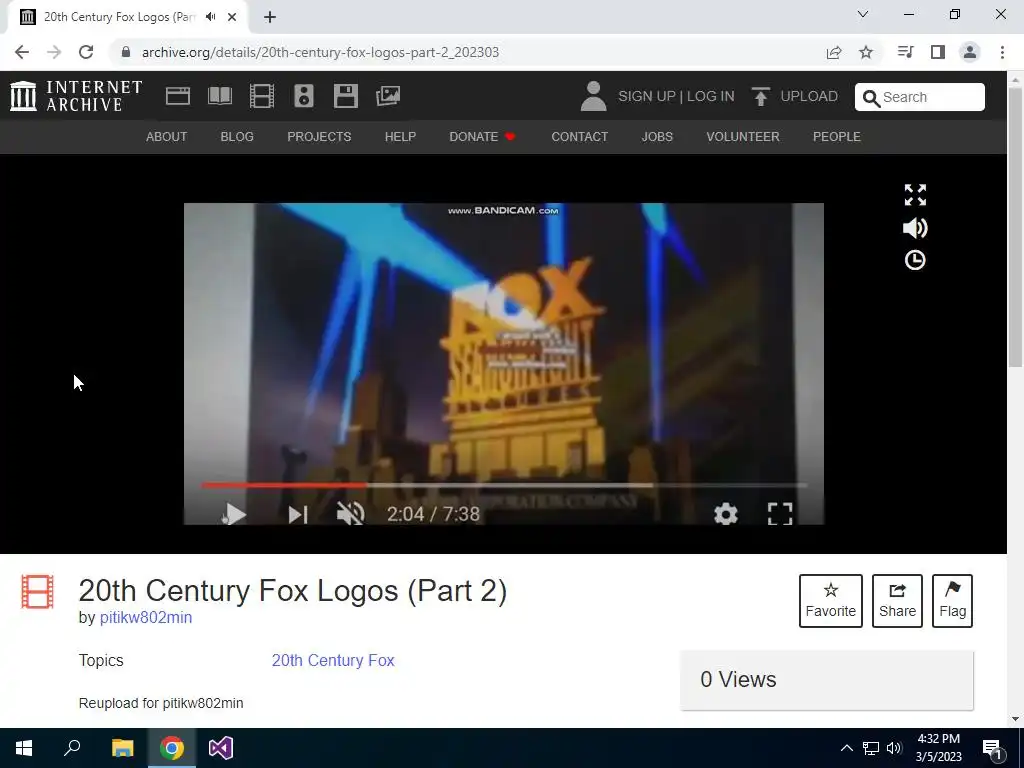Screen dimensions: 1024x768
Task: Open the JOBS menu item
Action: (657, 136)
